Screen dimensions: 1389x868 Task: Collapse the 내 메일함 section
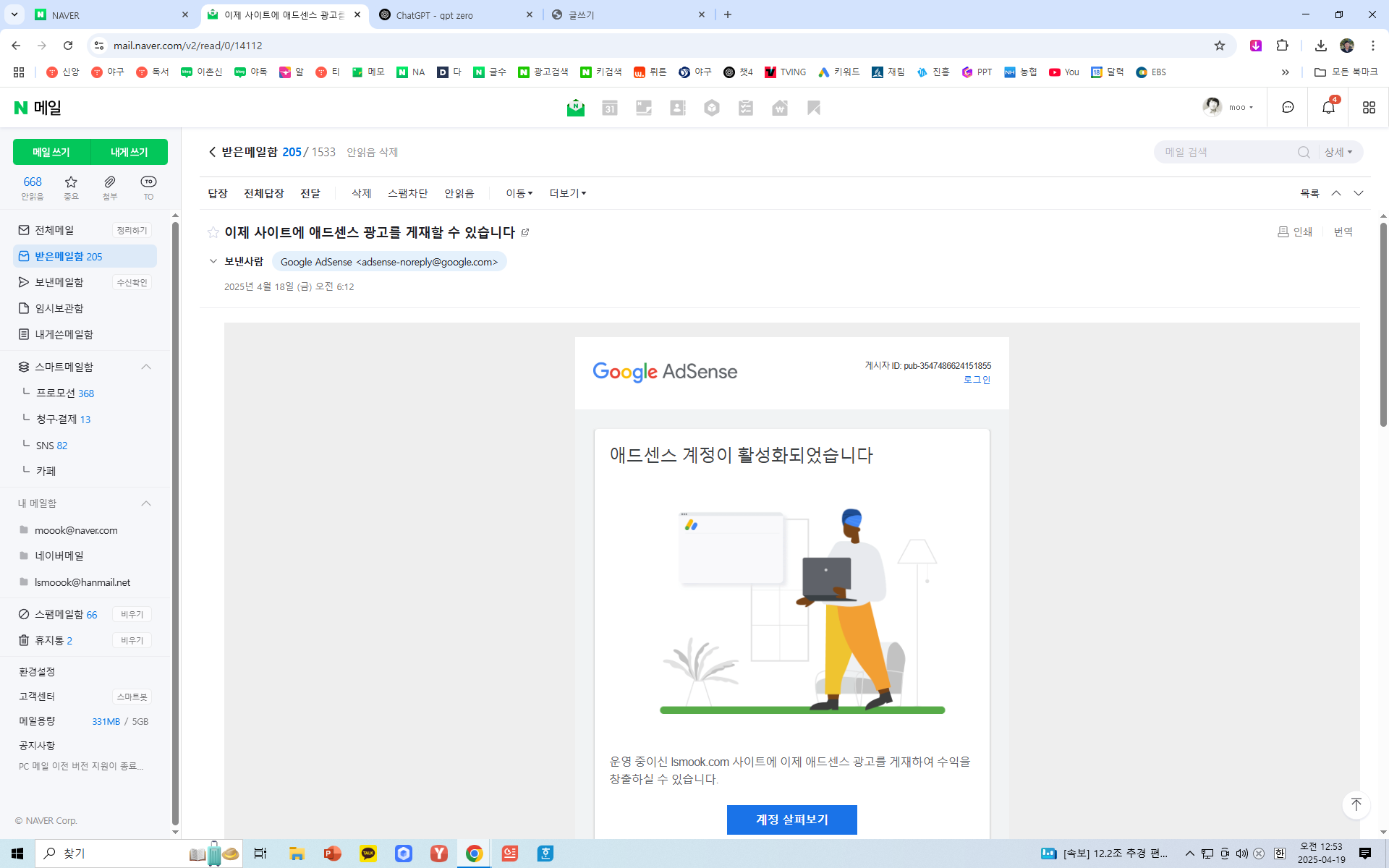tap(146, 503)
